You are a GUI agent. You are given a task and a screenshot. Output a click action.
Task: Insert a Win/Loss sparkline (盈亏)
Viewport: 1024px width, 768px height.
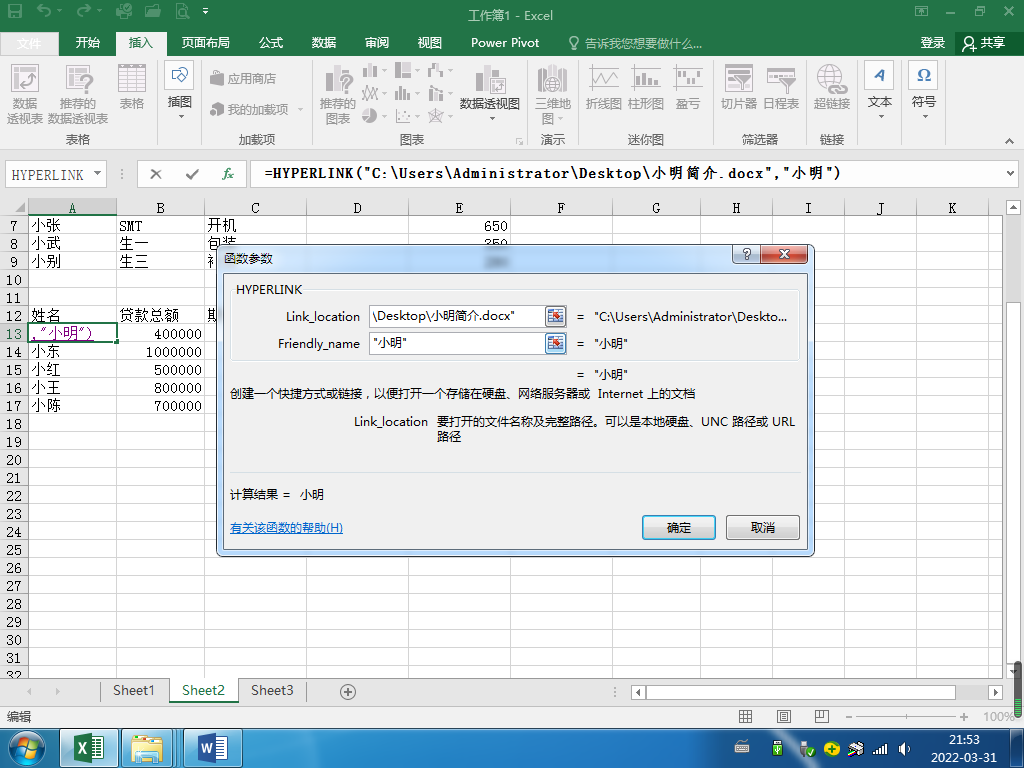pyautogui.click(x=688, y=87)
